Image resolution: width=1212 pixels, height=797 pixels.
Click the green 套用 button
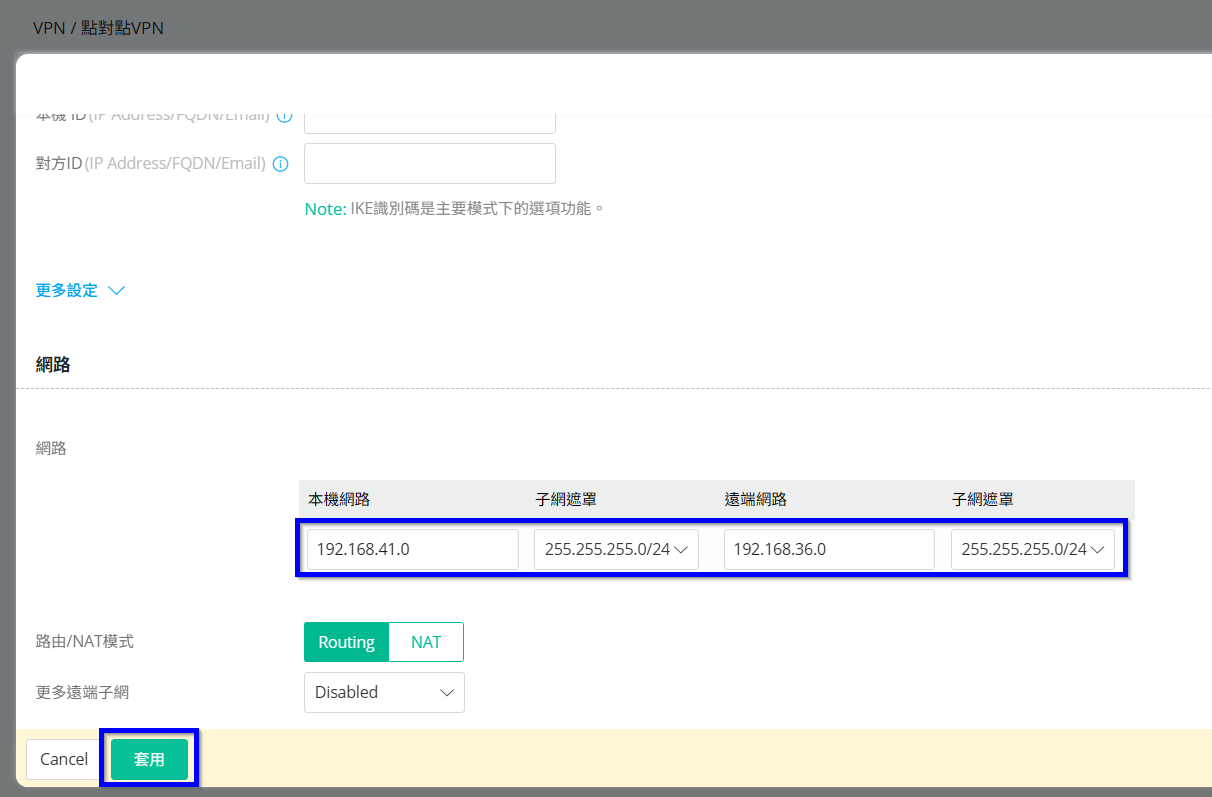[149, 759]
